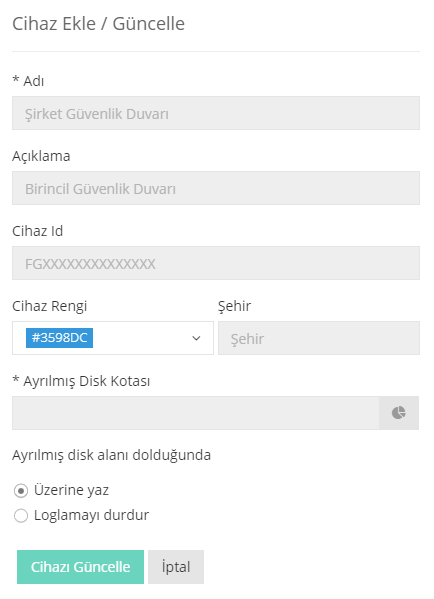Screen dimensions: 434x599
Task: Click the Cihaz Rengi label
Action: point(50,306)
